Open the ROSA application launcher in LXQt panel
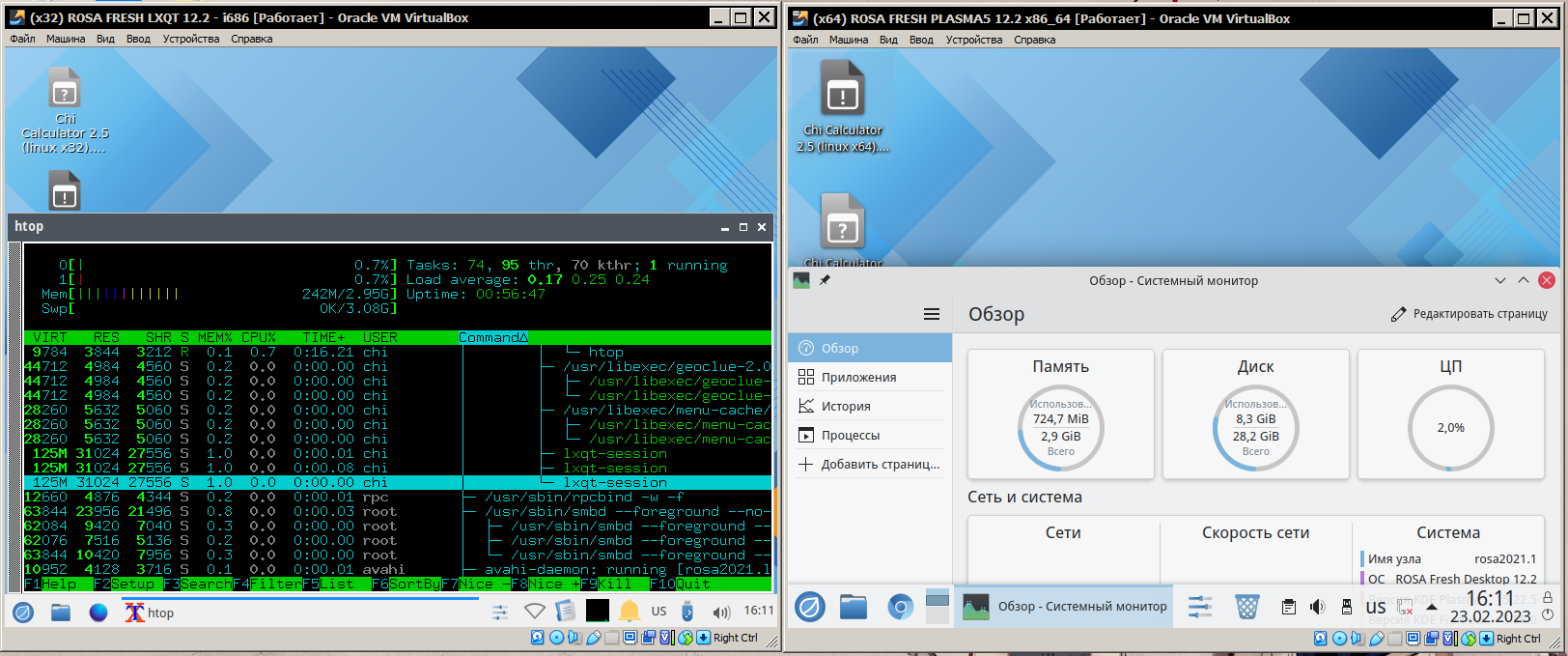This screenshot has width=1568, height=656. pyautogui.click(x=23, y=612)
